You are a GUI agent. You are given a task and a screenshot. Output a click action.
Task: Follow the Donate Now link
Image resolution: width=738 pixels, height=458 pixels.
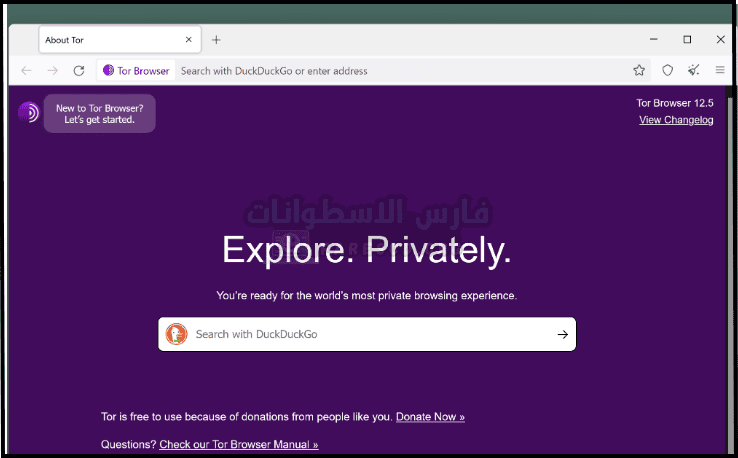(x=430, y=417)
